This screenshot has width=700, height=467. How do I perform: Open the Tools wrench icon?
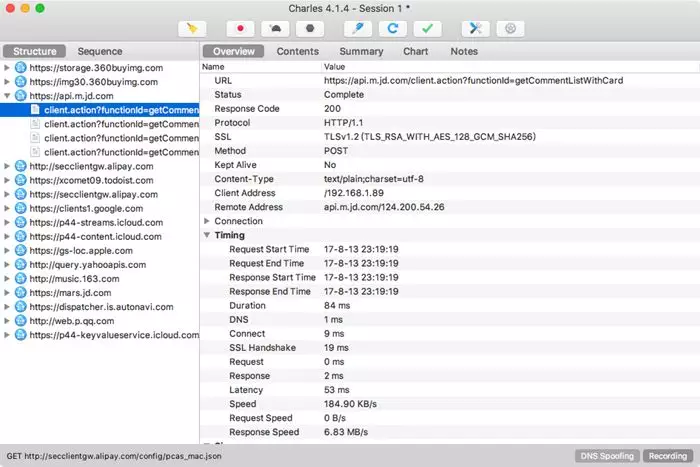[475, 29]
